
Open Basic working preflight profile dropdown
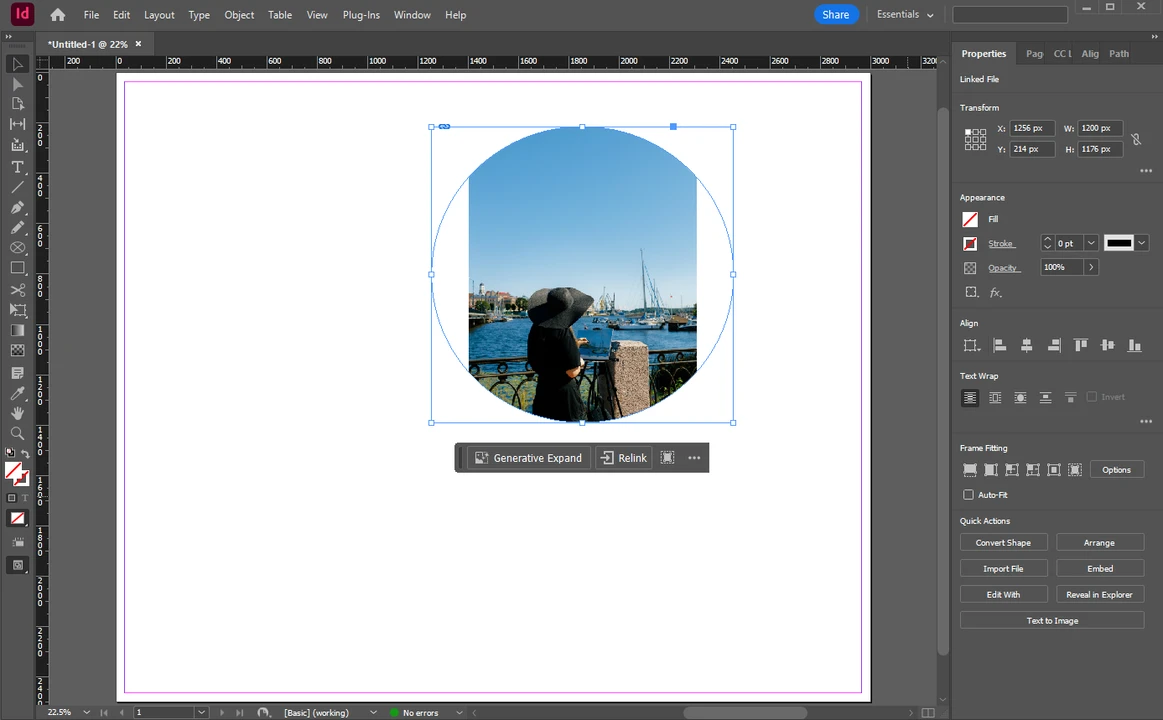[x=372, y=713]
